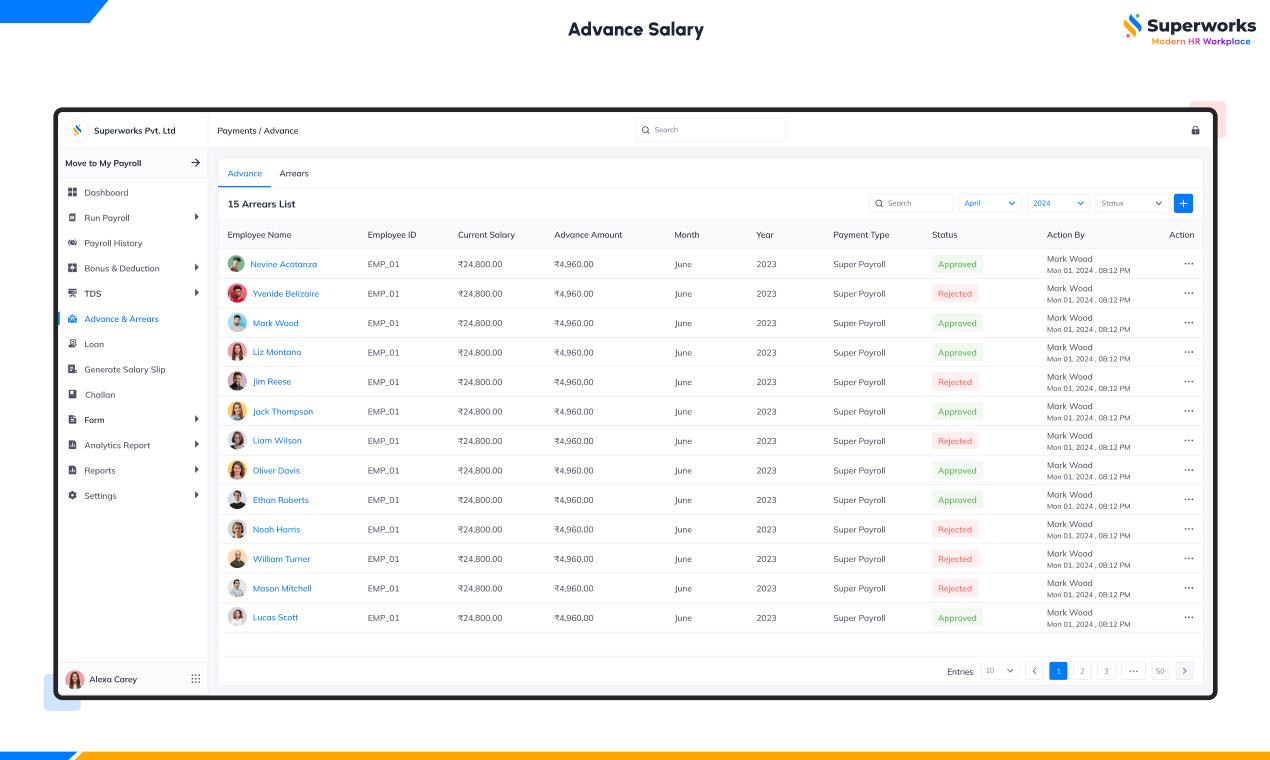This screenshot has width=1270, height=760.
Task: Open Mark Wood employee name link
Action: tap(275, 323)
